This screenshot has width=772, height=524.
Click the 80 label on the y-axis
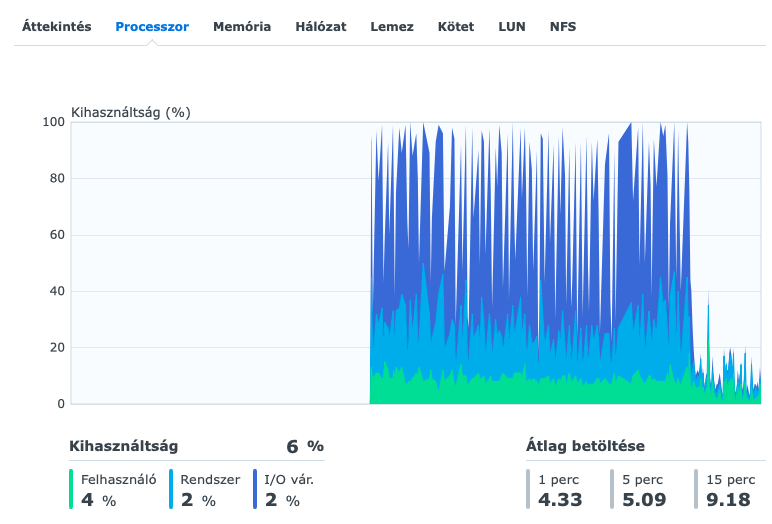pos(57,178)
